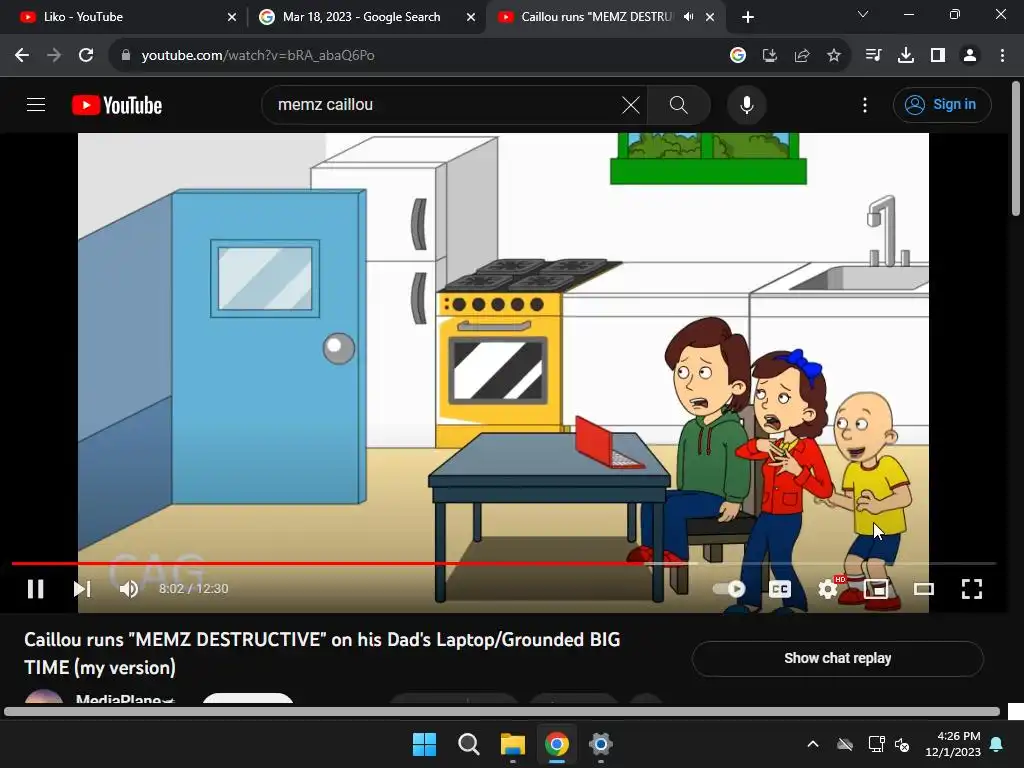Viewport: 1024px width, 768px height.
Task: Open Chrome three-dot menu
Action: (1002, 56)
